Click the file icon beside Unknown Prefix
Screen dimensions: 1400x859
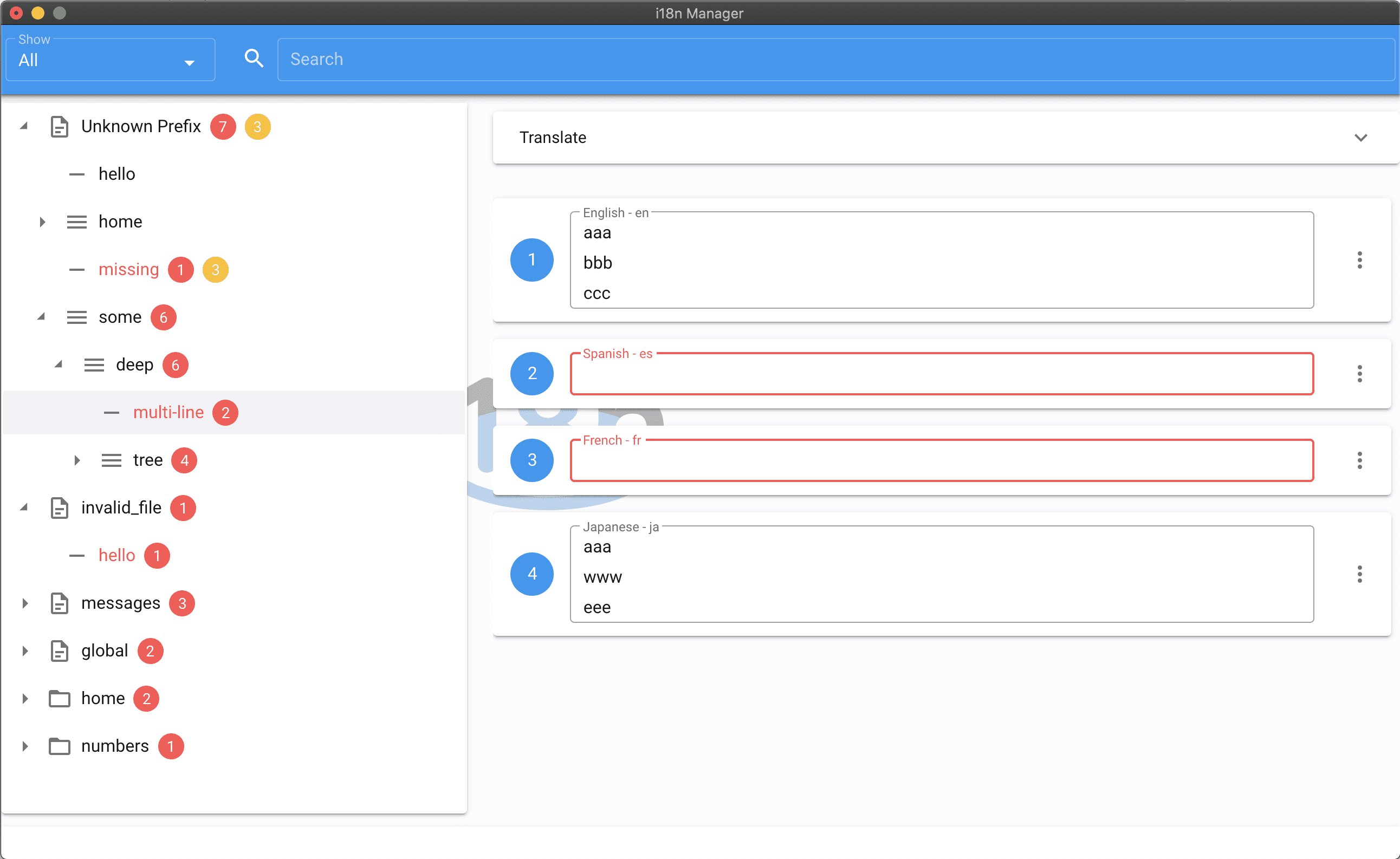click(x=59, y=127)
